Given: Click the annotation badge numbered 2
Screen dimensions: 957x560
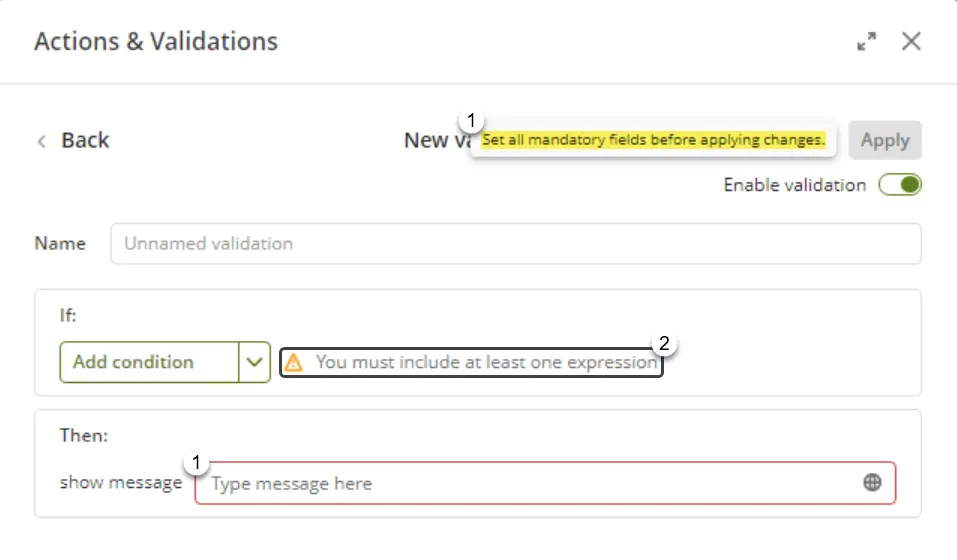Looking at the screenshot, I should tap(664, 343).
